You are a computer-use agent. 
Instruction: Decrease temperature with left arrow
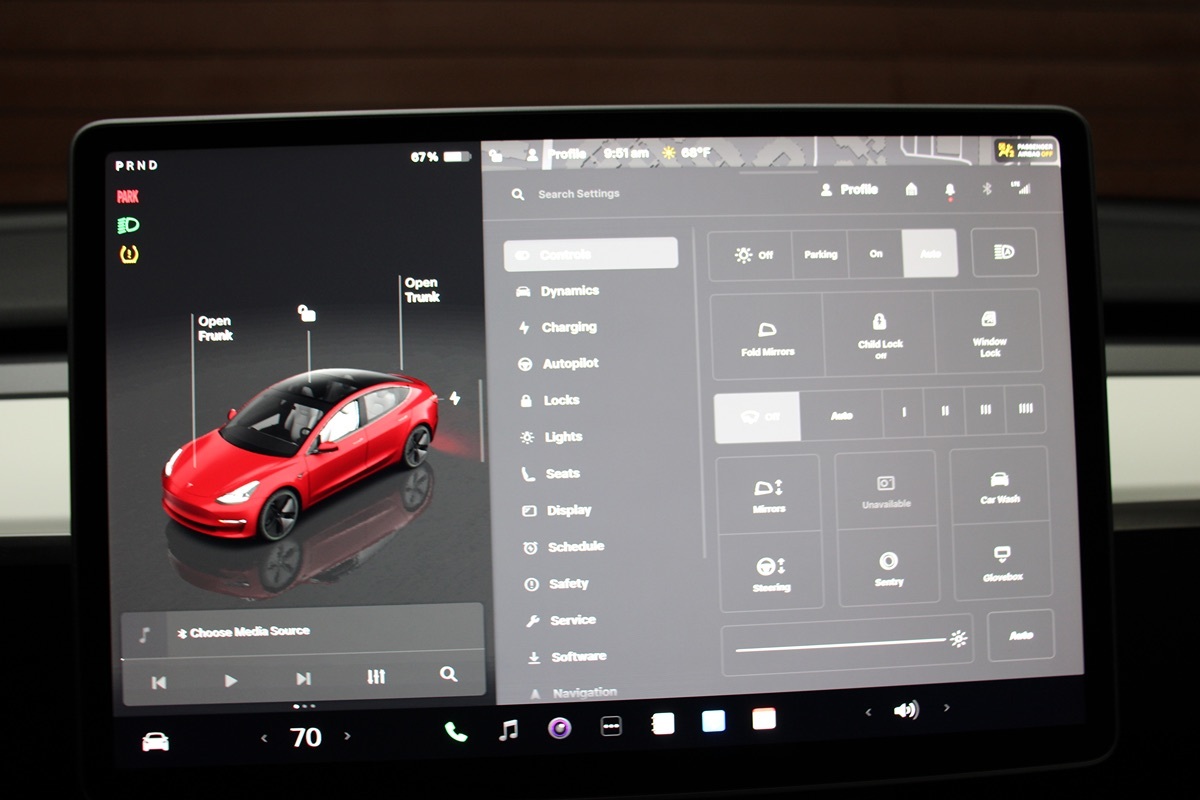coord(264,738)
